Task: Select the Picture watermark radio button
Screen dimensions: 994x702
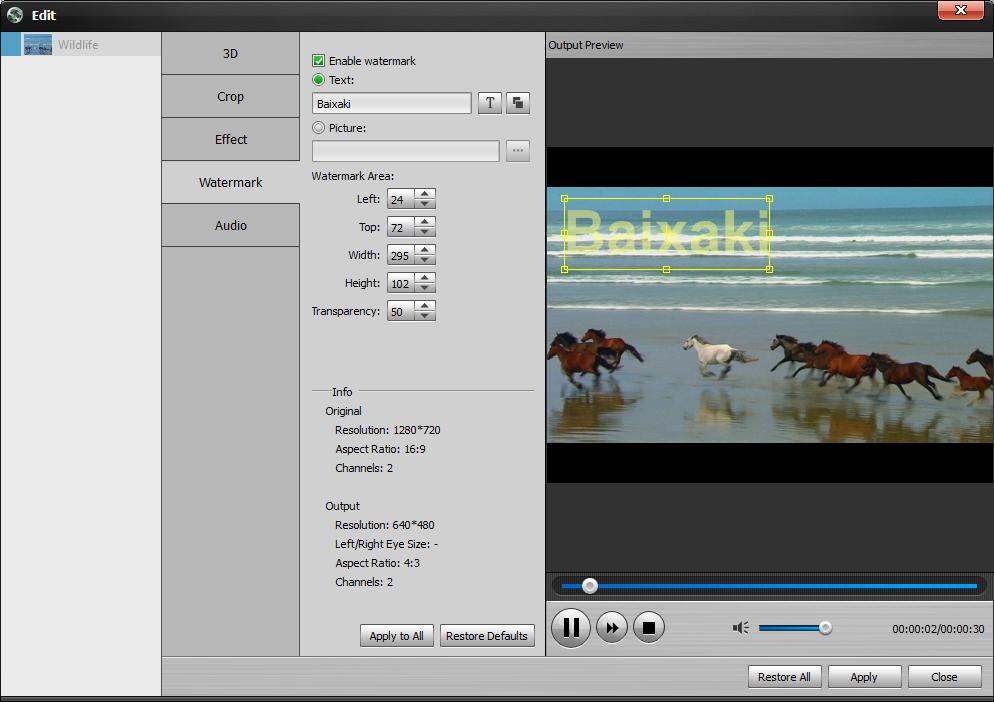Action: click(x=320, y=128)
